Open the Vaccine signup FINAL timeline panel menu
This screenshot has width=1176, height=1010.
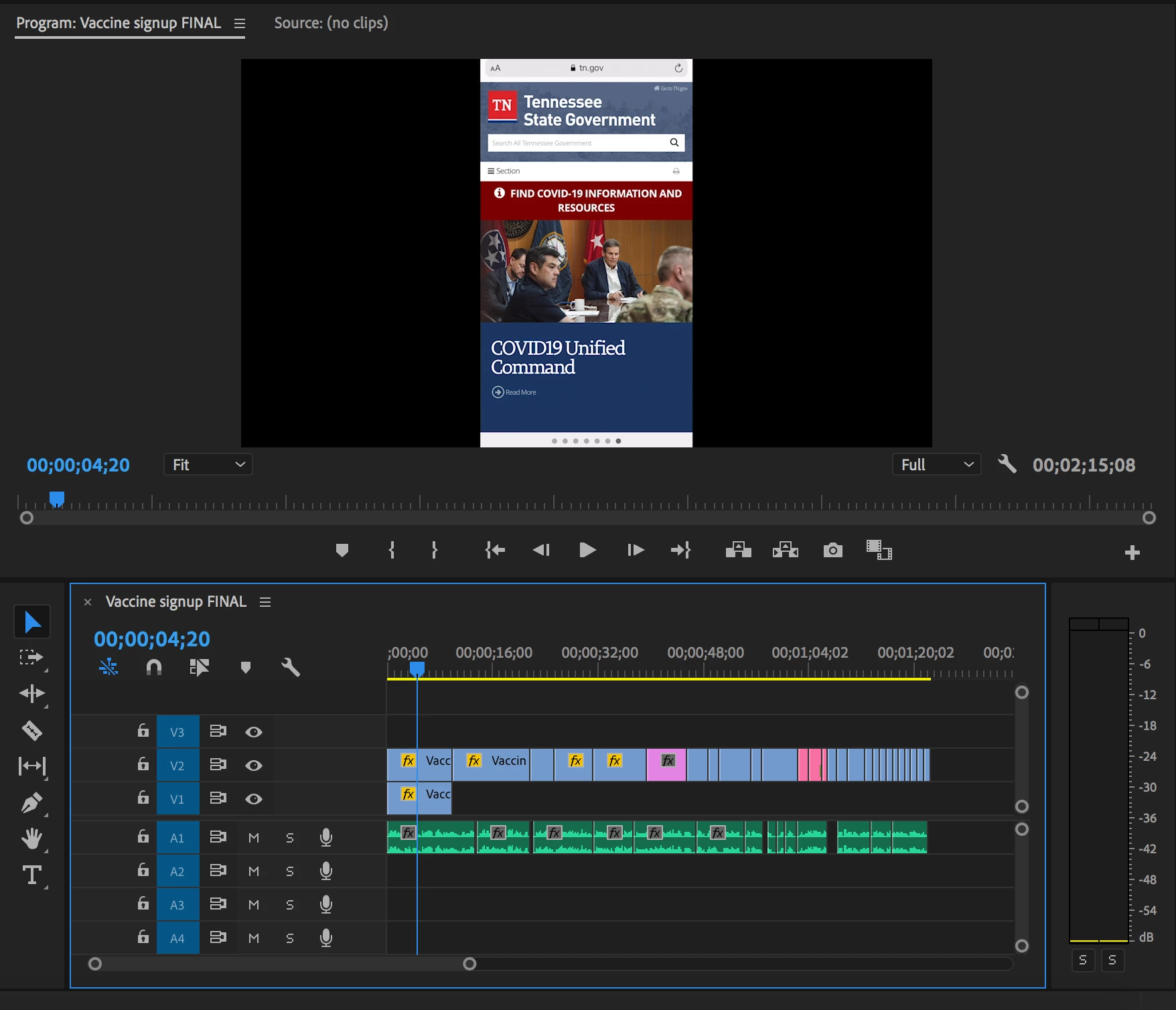[265, 602]
